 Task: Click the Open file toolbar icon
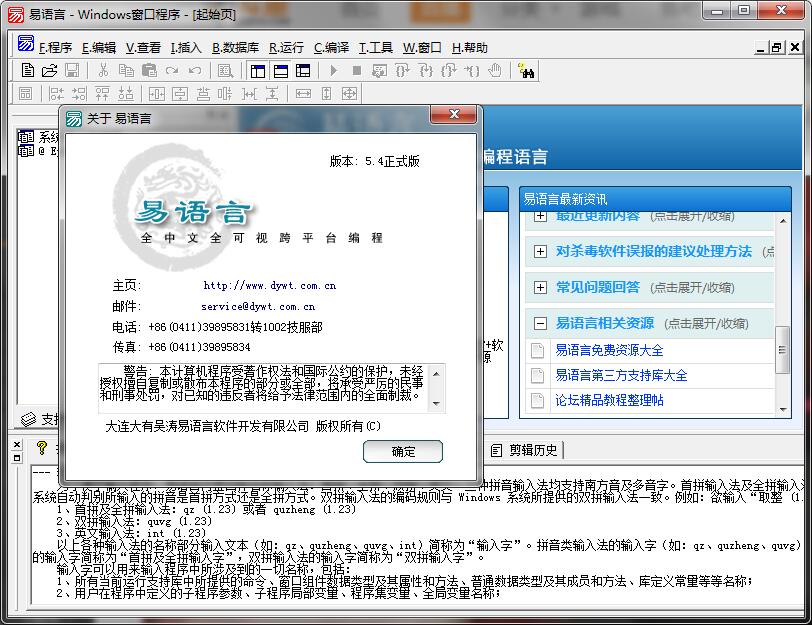[50, 70]
